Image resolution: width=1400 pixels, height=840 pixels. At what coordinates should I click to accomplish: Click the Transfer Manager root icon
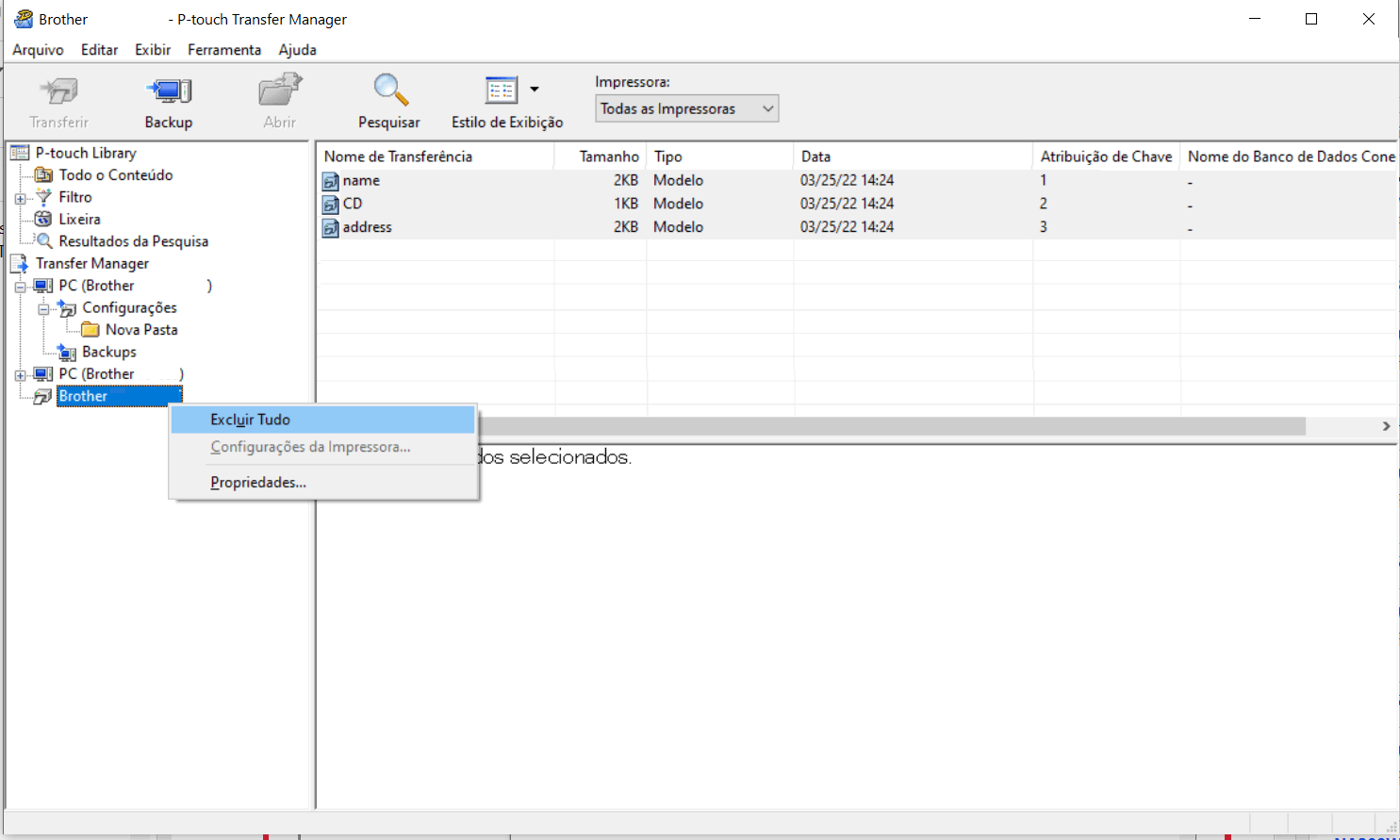click(x=20, y=263)
